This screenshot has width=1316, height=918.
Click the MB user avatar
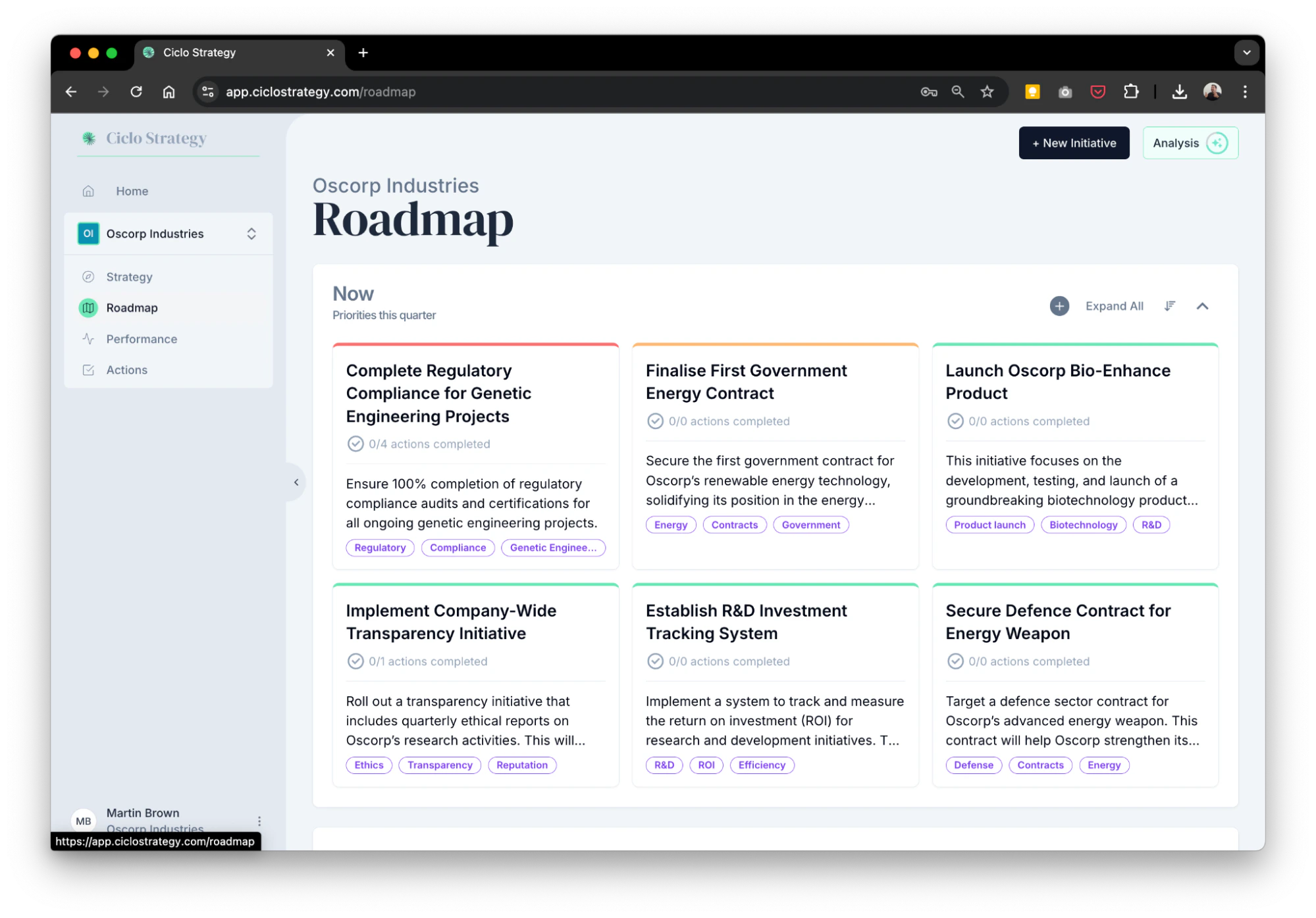click(84, 821)
